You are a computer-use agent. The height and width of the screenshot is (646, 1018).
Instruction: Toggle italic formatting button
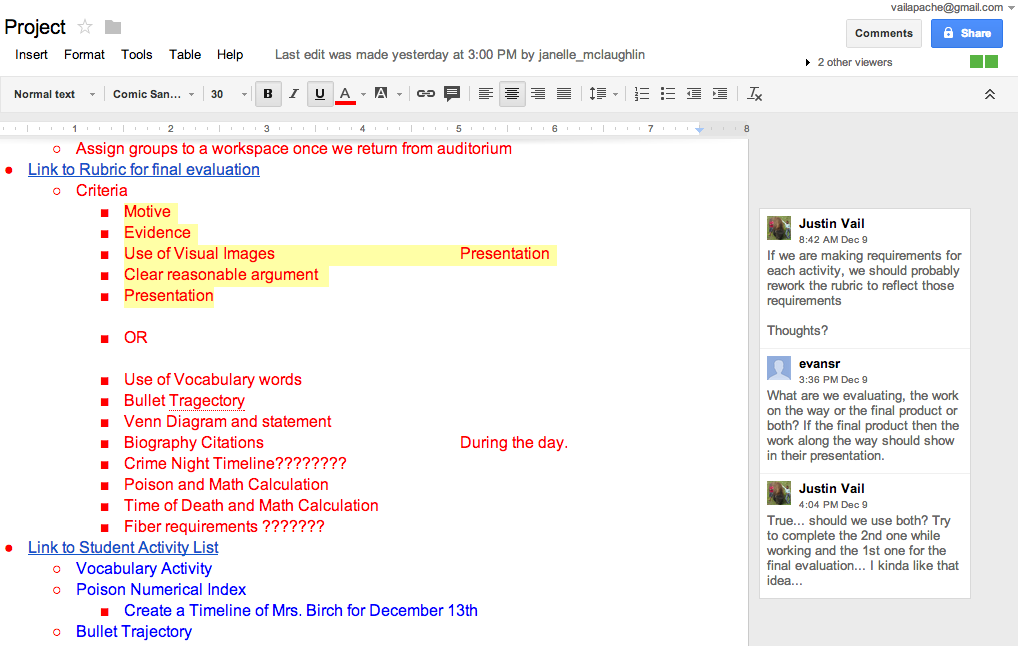(293, 94)
